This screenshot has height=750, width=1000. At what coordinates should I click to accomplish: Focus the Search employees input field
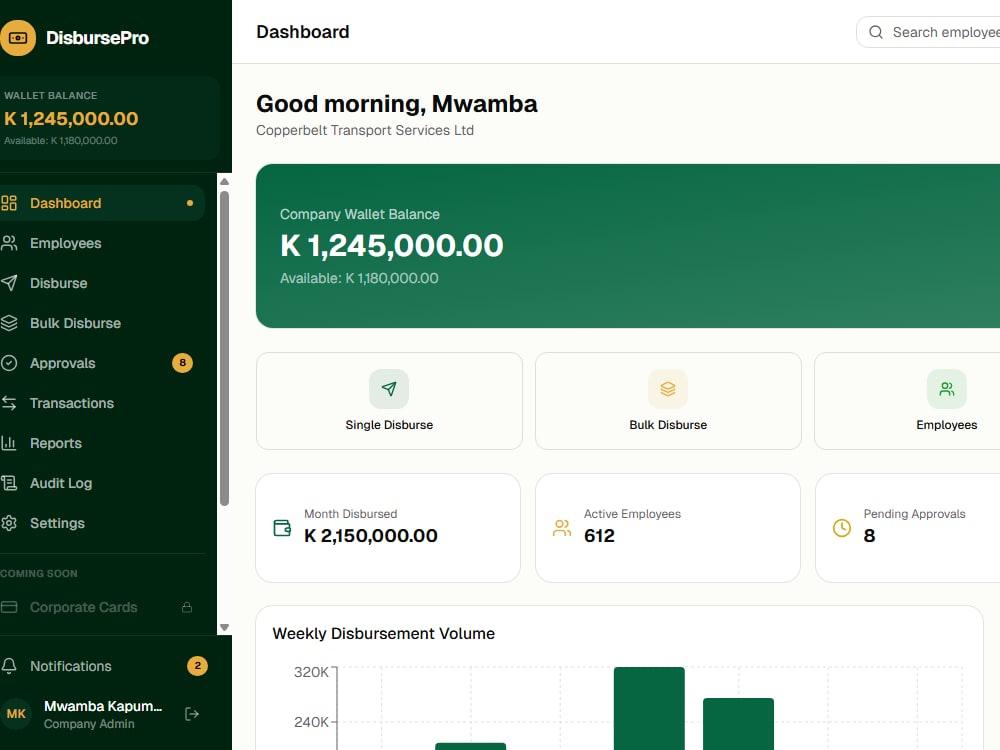coord(928,32)
